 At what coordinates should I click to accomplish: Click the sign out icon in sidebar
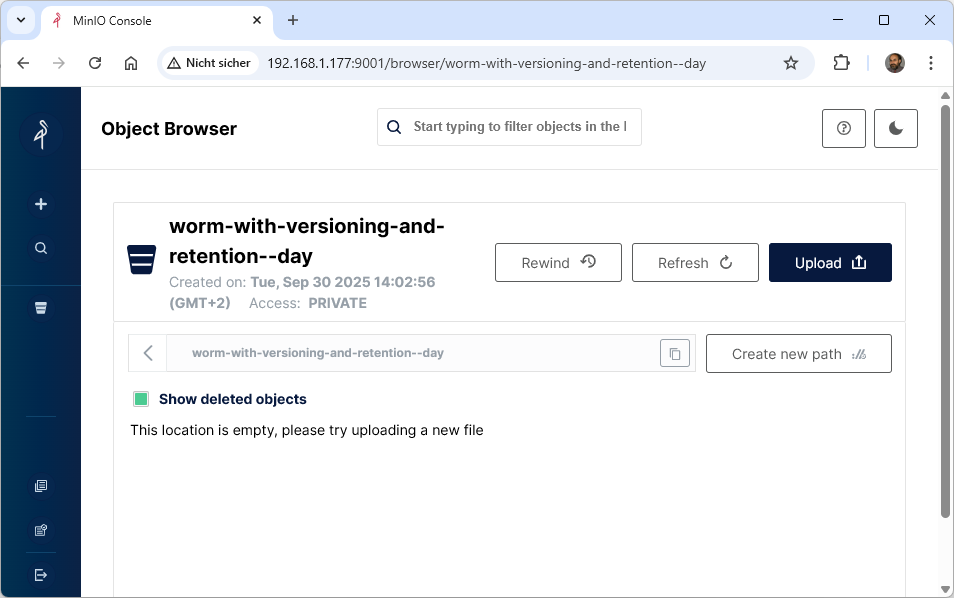pos(41,575)
